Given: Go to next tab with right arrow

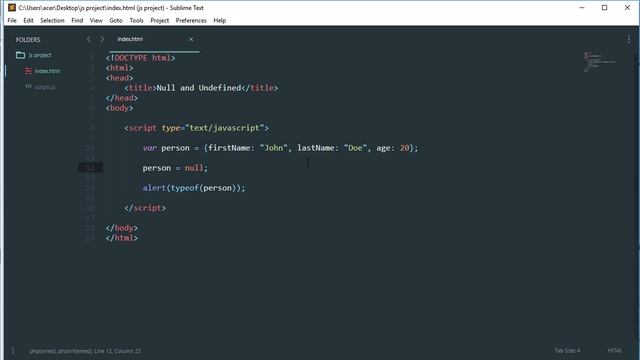Looking at the screenshot, I should (102, 39).
